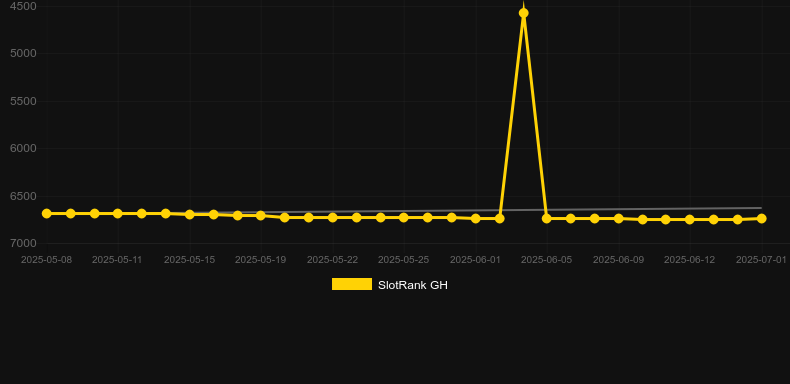Click the data point above 2025-06-09
The width and height of the screenshot is (790, 384).
tap(618, 218)
